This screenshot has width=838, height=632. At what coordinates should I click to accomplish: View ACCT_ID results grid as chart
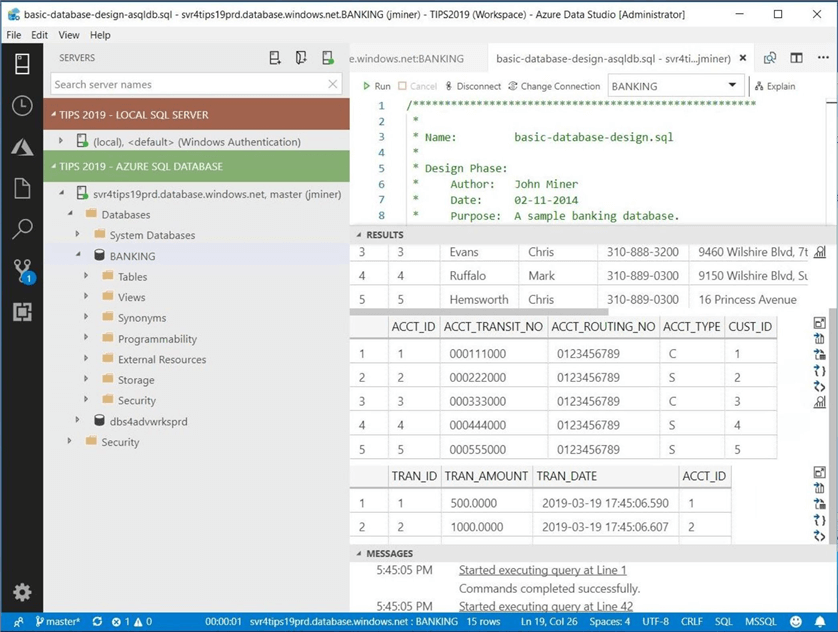click(x=819, y=402)
